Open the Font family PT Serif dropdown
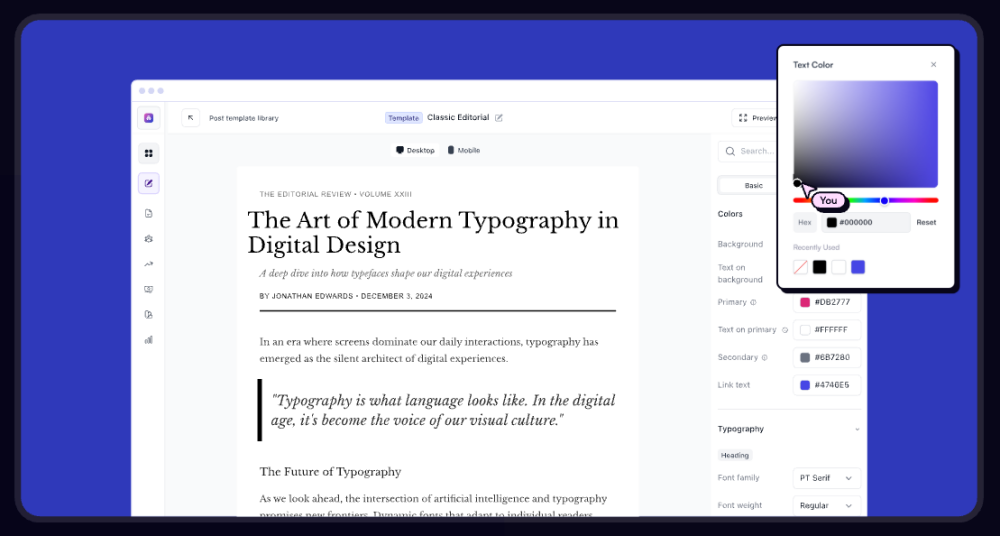Image resolution: width=1000 pixels, height=536 pixels. pyautogui.click(x=826, y=478)
